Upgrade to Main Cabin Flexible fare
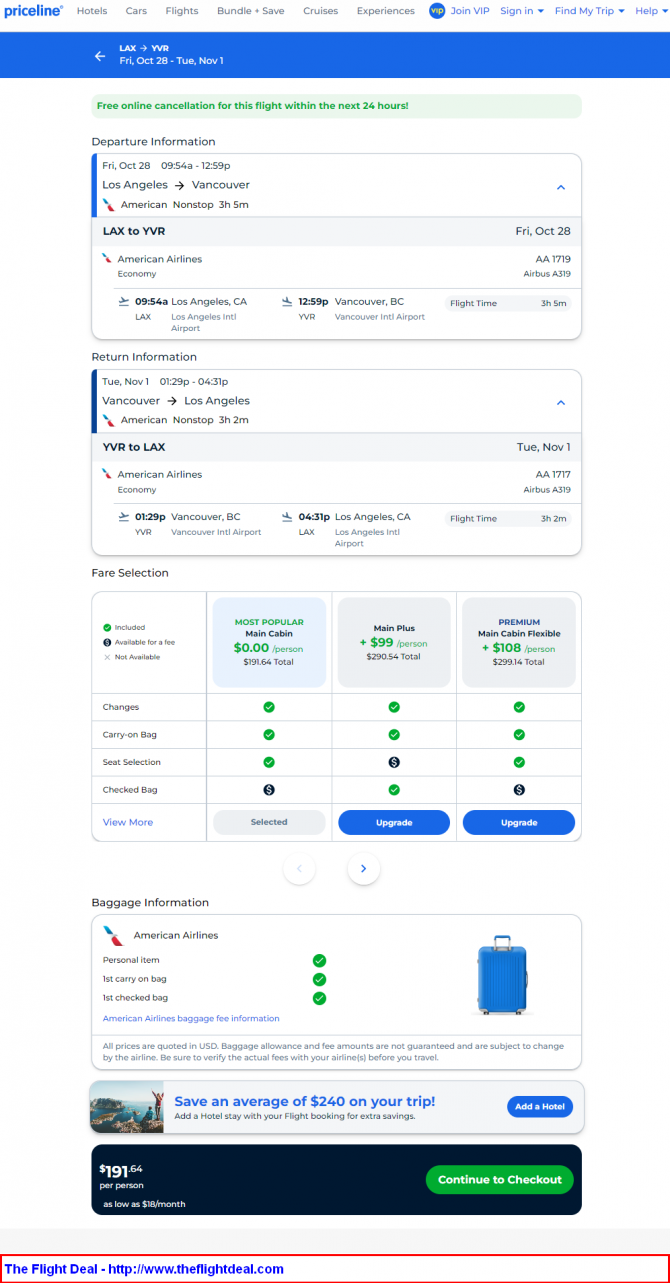 (x=519, y=822)
